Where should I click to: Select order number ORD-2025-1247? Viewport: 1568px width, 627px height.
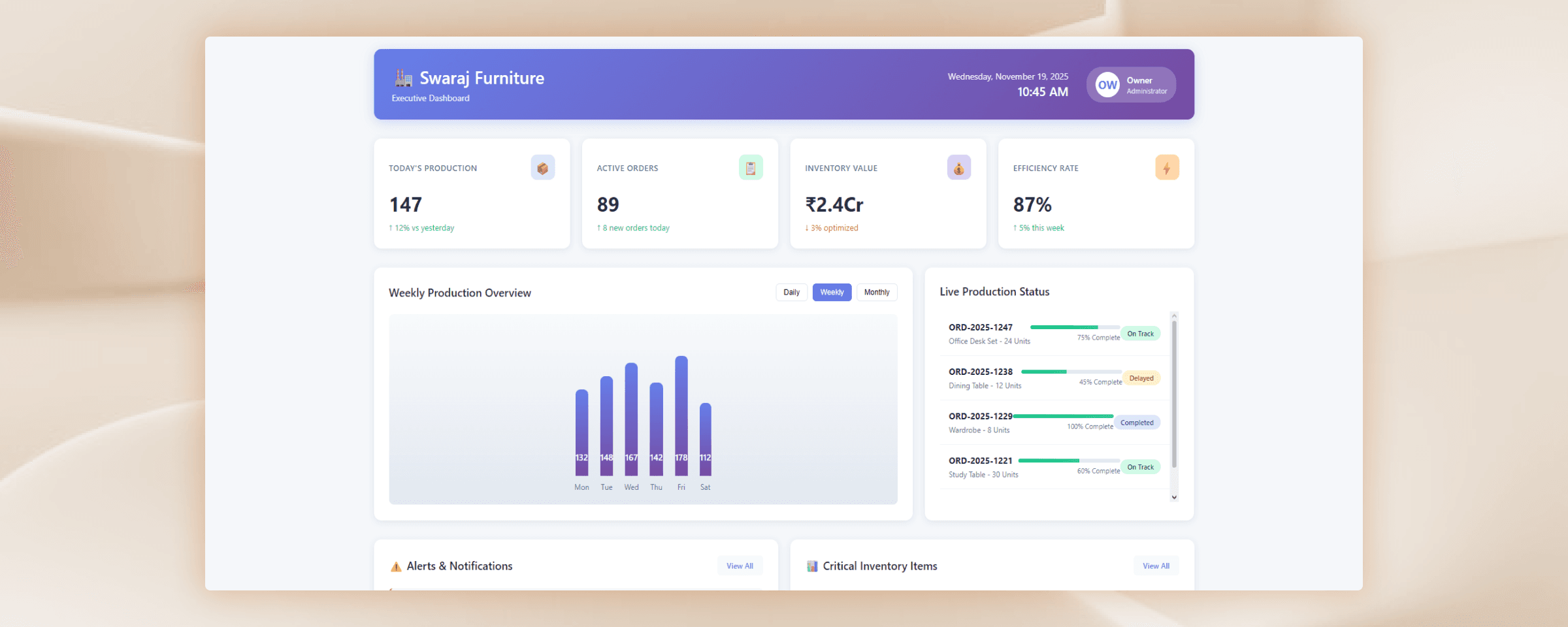pos(981,327)
